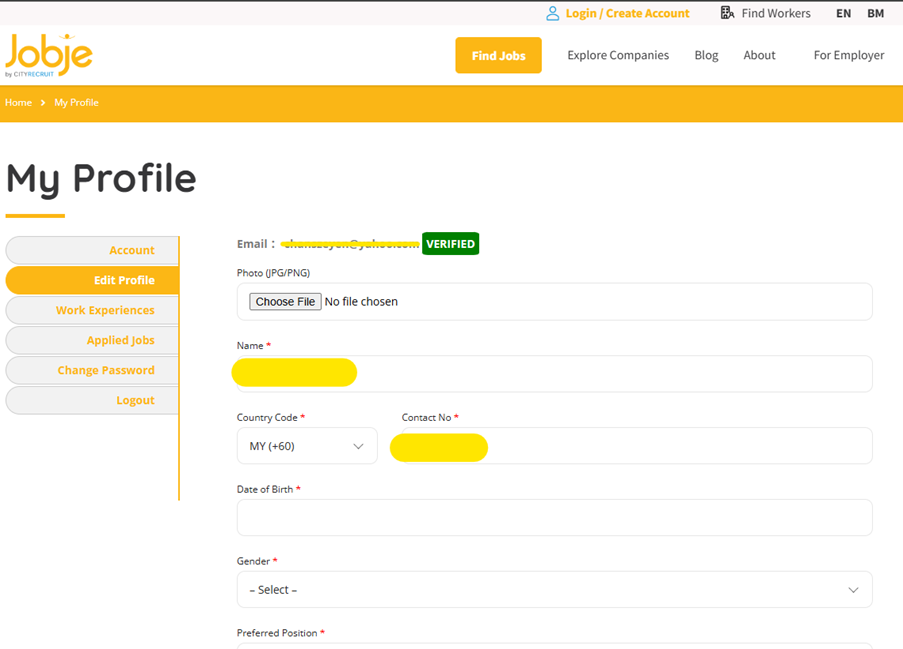Click the Choose File button
The image size is (903, 649).
click(x=285, y=301)
